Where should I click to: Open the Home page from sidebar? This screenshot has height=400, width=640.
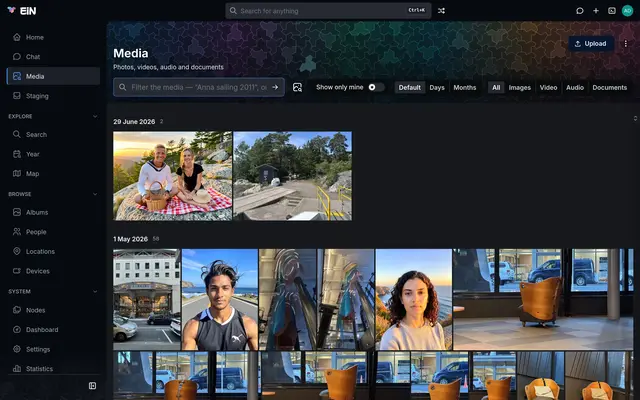(x=53, y=37)
